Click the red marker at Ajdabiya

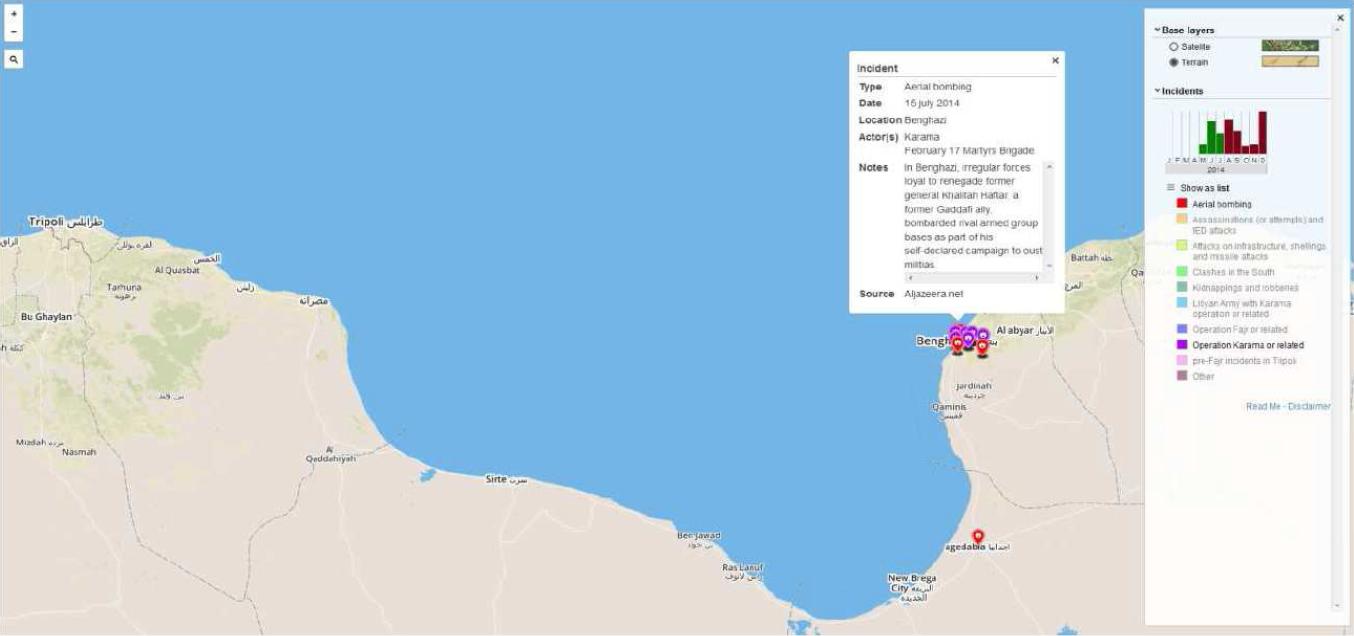978,537
